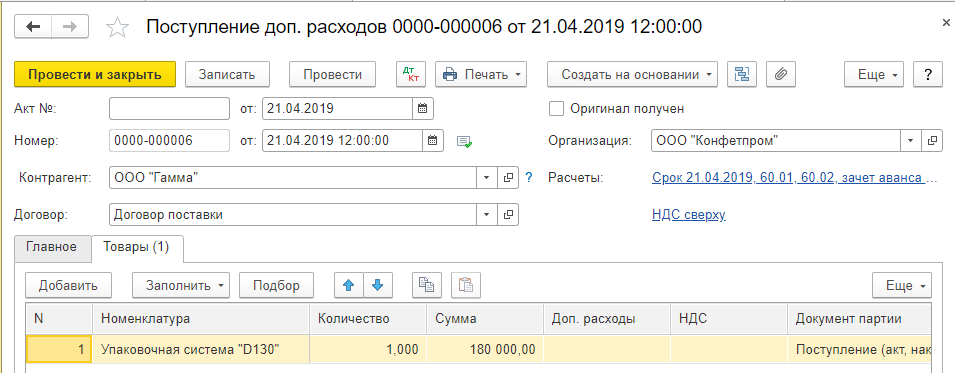Move row down with blue arrow

(378, 285)
